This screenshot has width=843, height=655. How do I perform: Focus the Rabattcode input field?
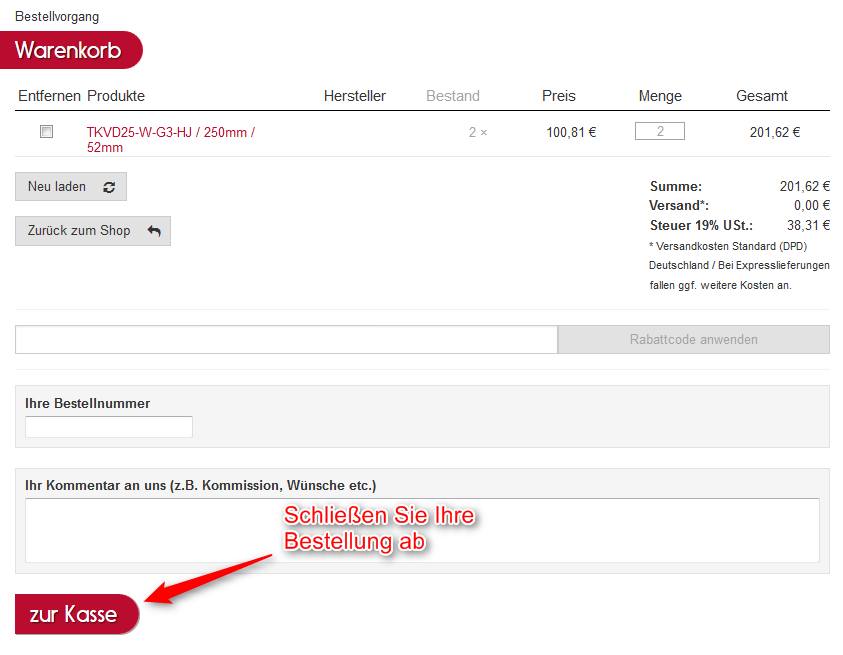pyautogui.click(x=287, y=339)
